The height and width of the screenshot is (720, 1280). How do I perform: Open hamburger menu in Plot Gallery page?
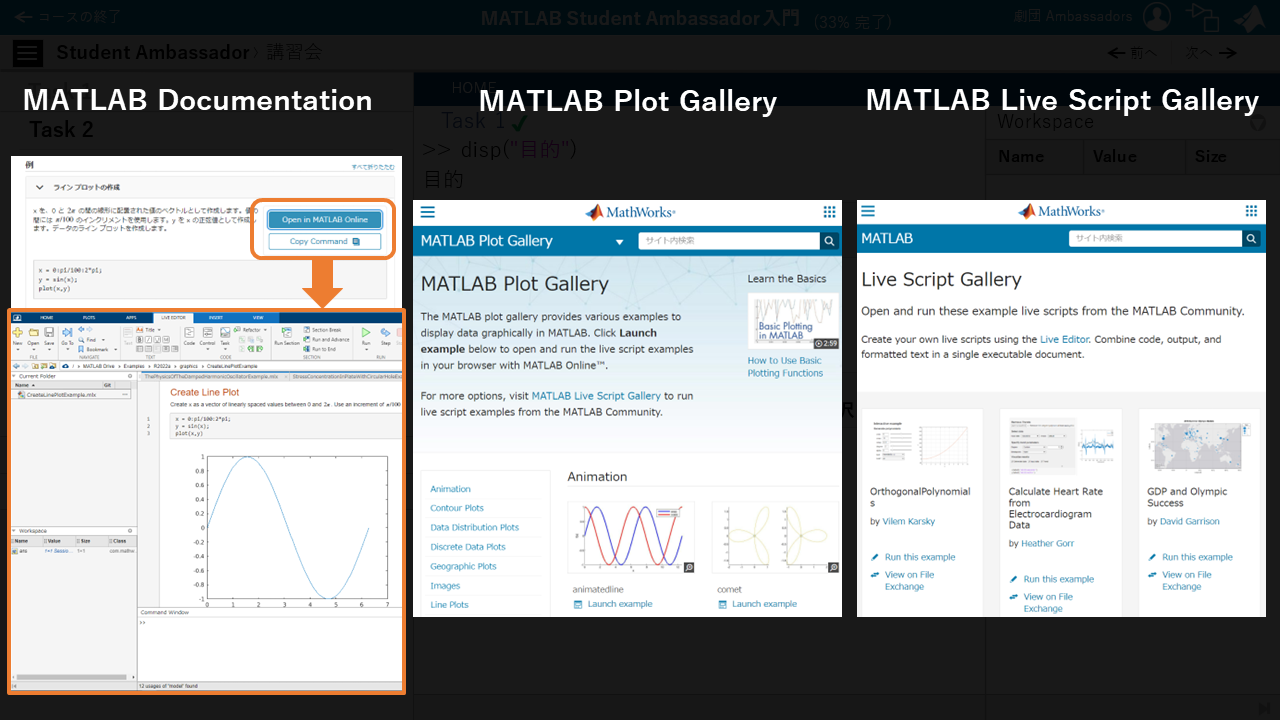click(x=428, y=212)
